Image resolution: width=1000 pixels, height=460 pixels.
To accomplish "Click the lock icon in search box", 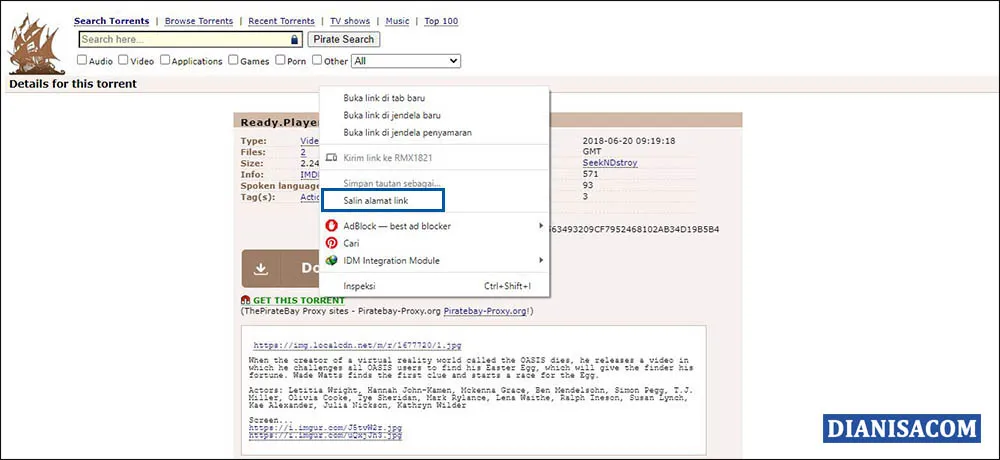I will click(x=294, y=40).
